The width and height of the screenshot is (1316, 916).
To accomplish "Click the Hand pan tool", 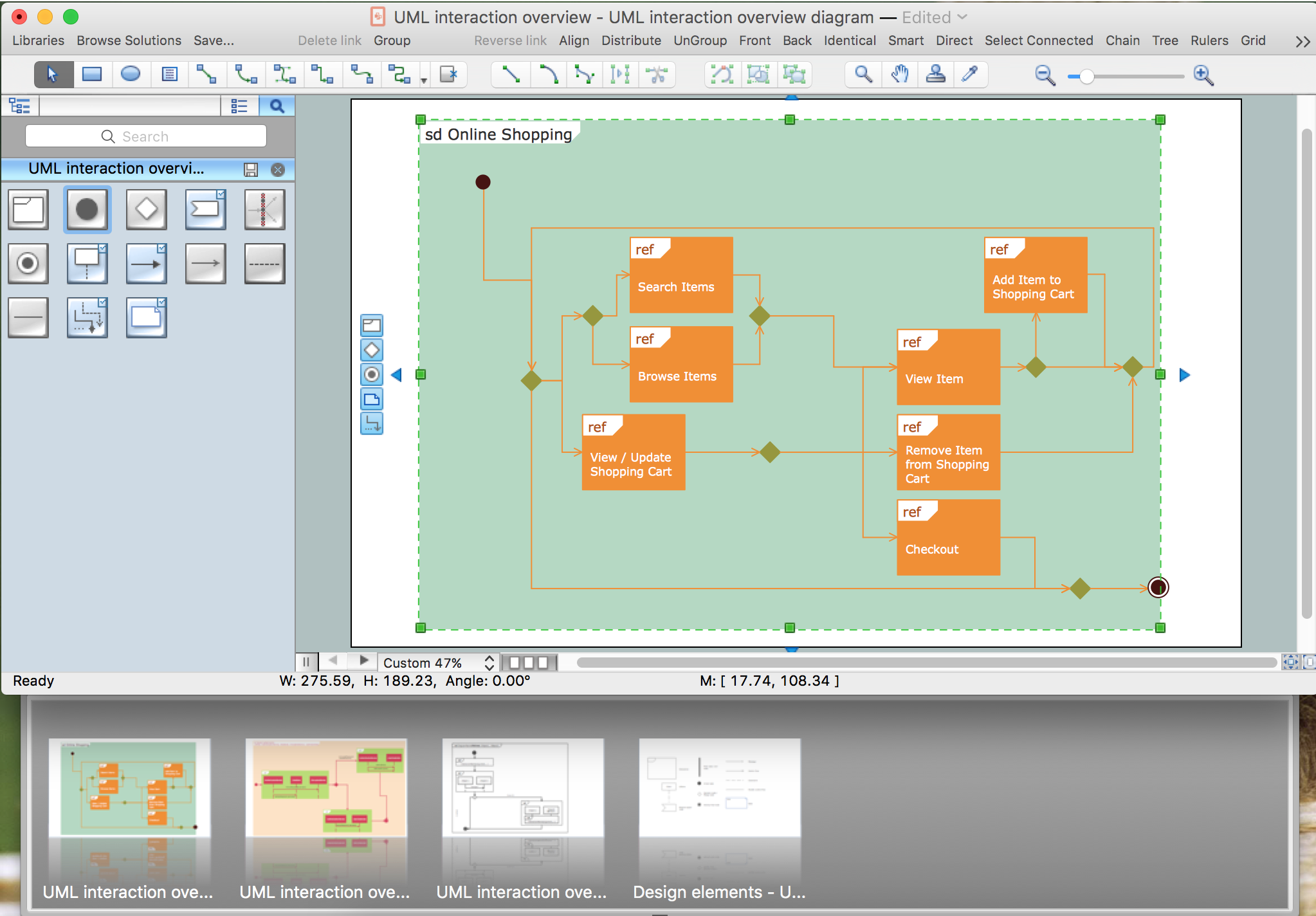I will tap(899, 75).
